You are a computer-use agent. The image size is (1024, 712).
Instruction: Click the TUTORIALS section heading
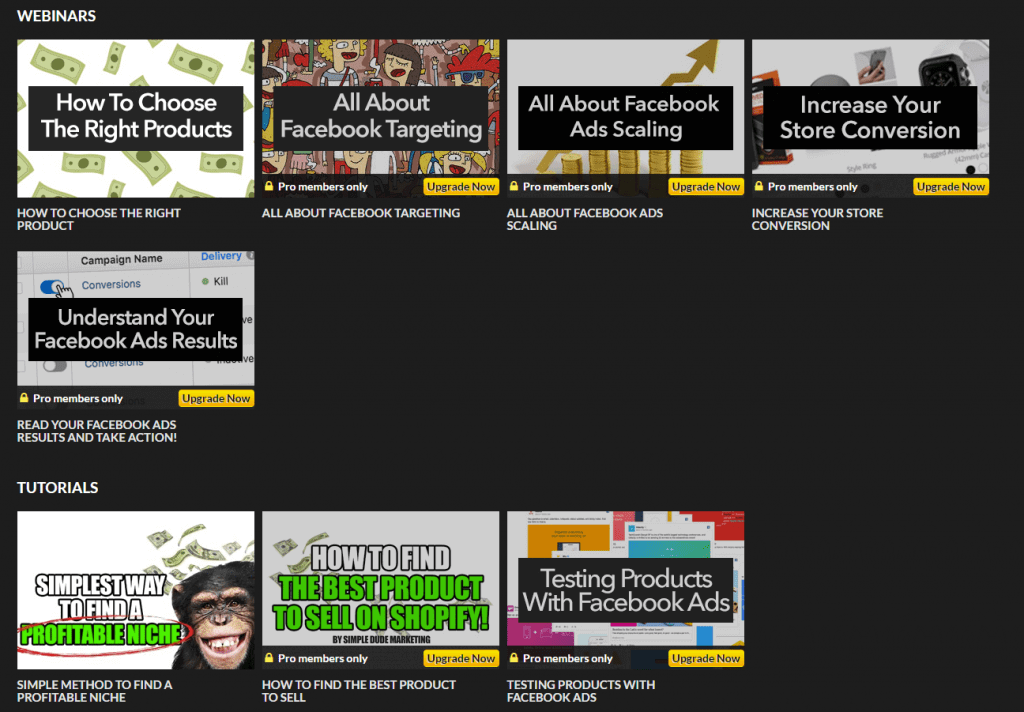57,487
